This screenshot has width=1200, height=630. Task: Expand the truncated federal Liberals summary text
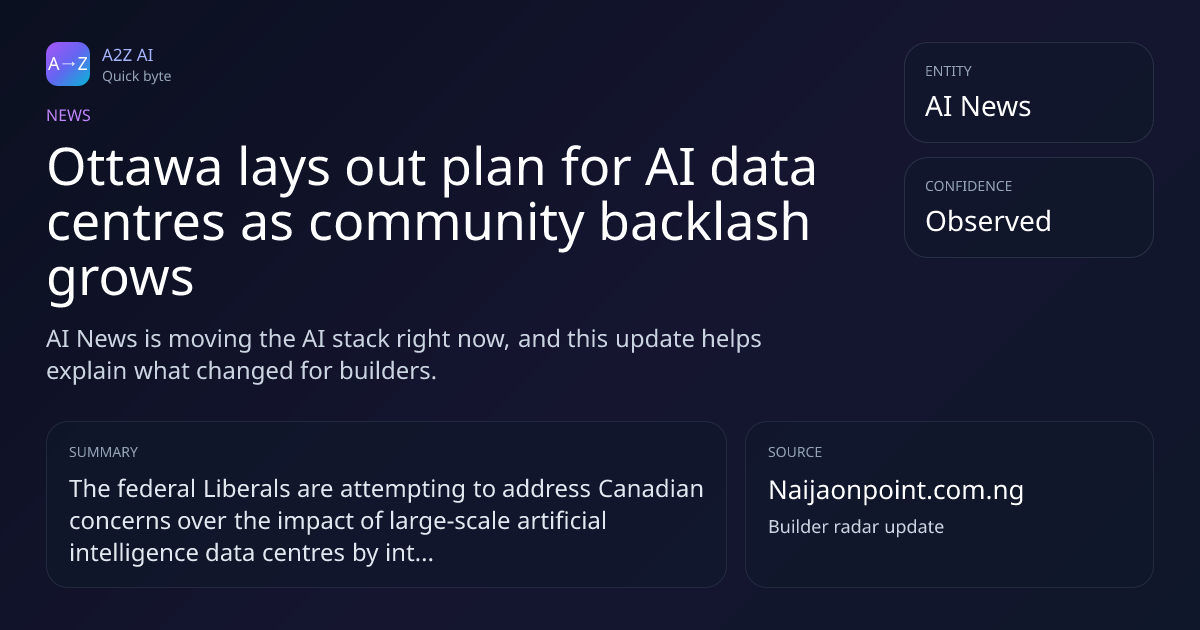pos(386,521)
